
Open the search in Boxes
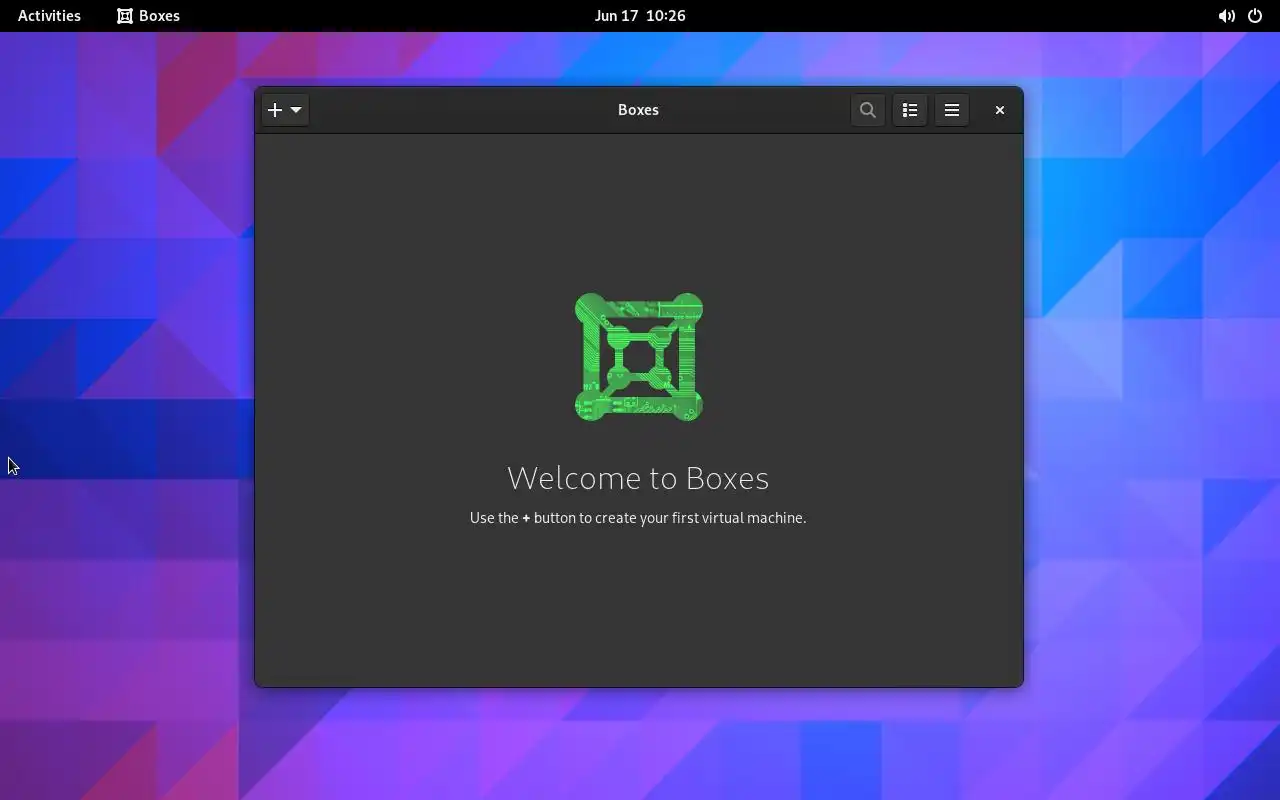click(x=868, y=110)
